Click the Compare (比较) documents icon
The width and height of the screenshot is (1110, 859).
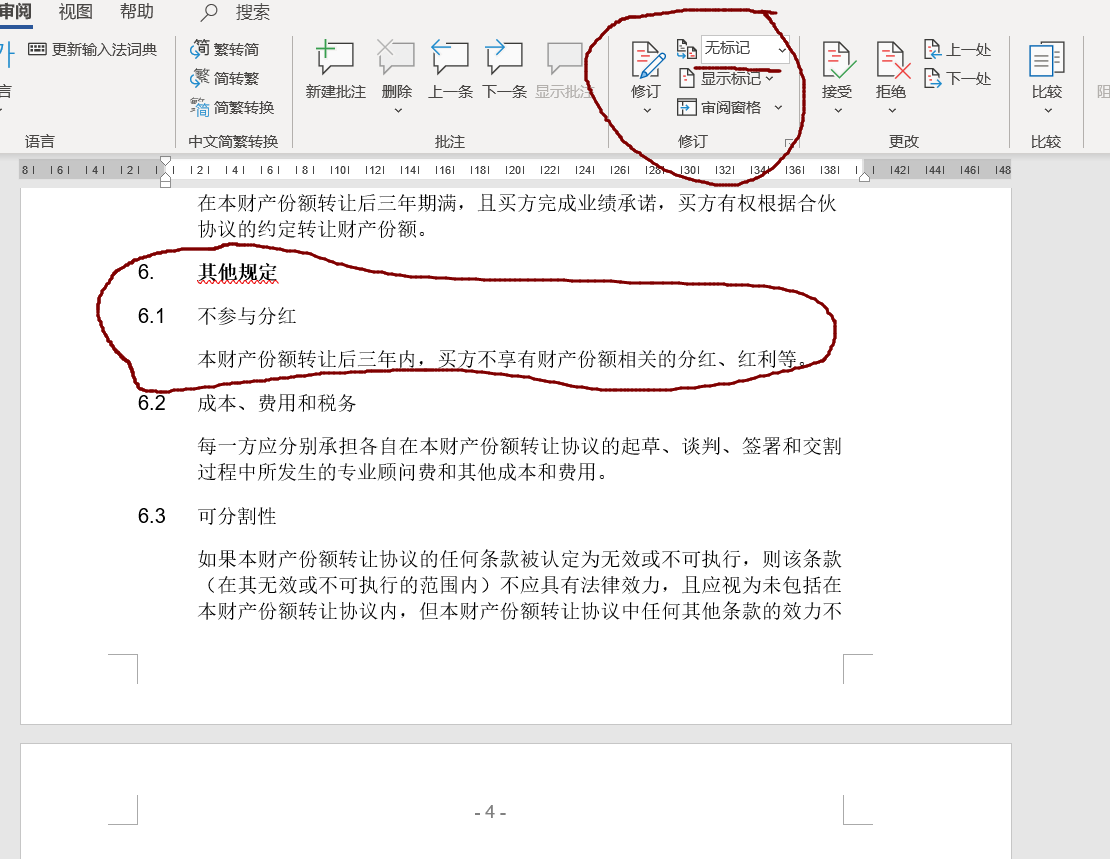click(x=1047, y=59)
